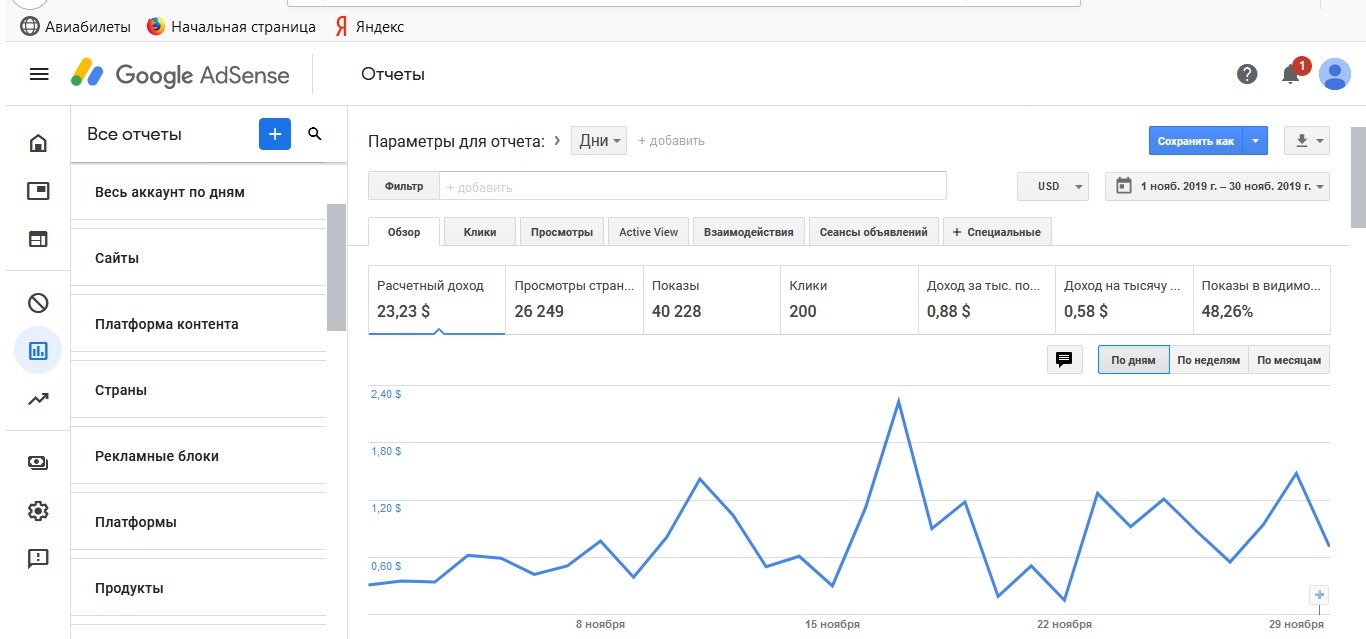The height and width of the screenshot is (639, 1366).
Task: Open the Дни dimension dropdown
Action: tap(599, 141)
